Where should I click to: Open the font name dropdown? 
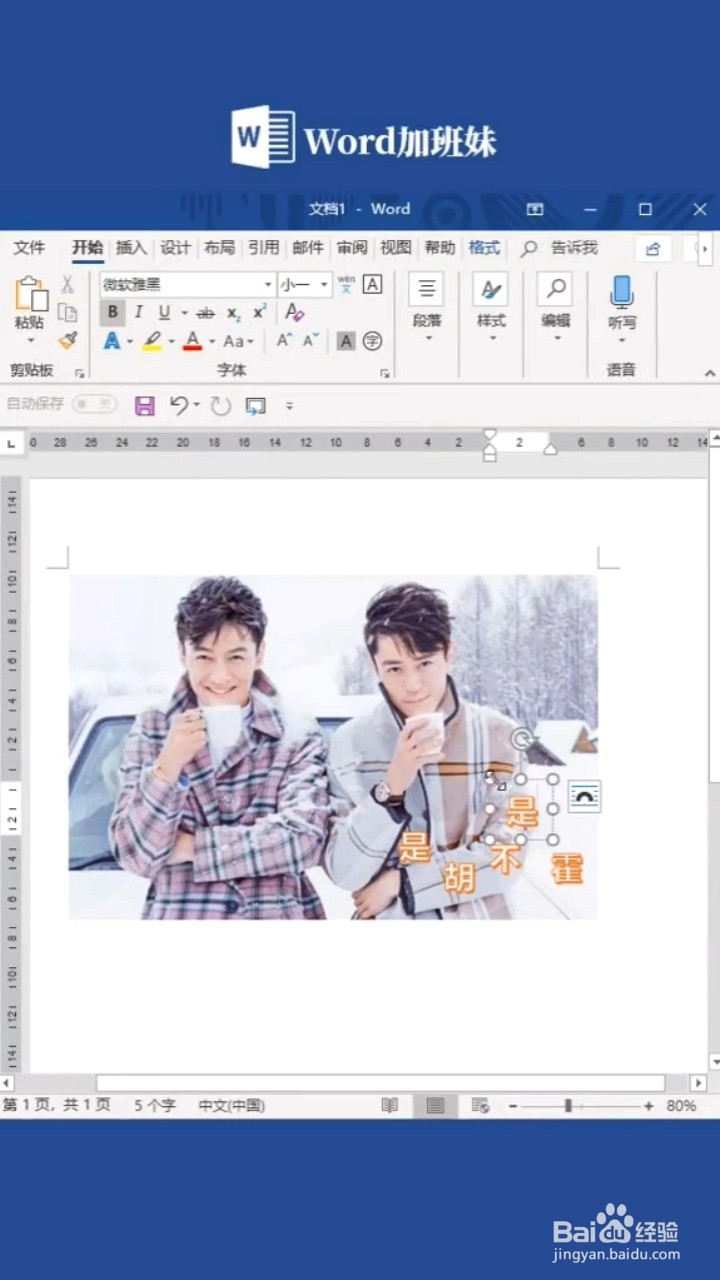(267, 285)
